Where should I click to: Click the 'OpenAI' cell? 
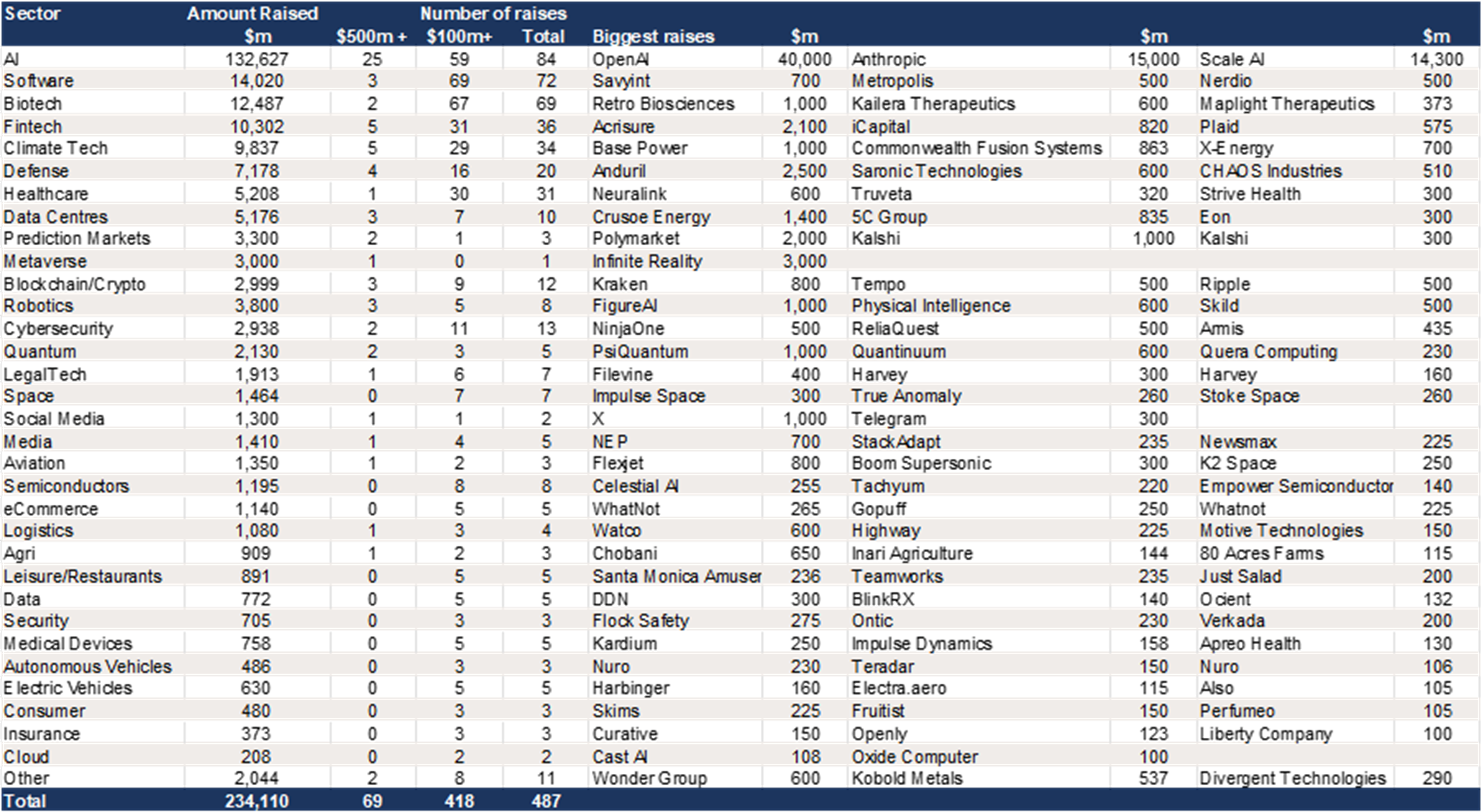click(x=621, y=59)
